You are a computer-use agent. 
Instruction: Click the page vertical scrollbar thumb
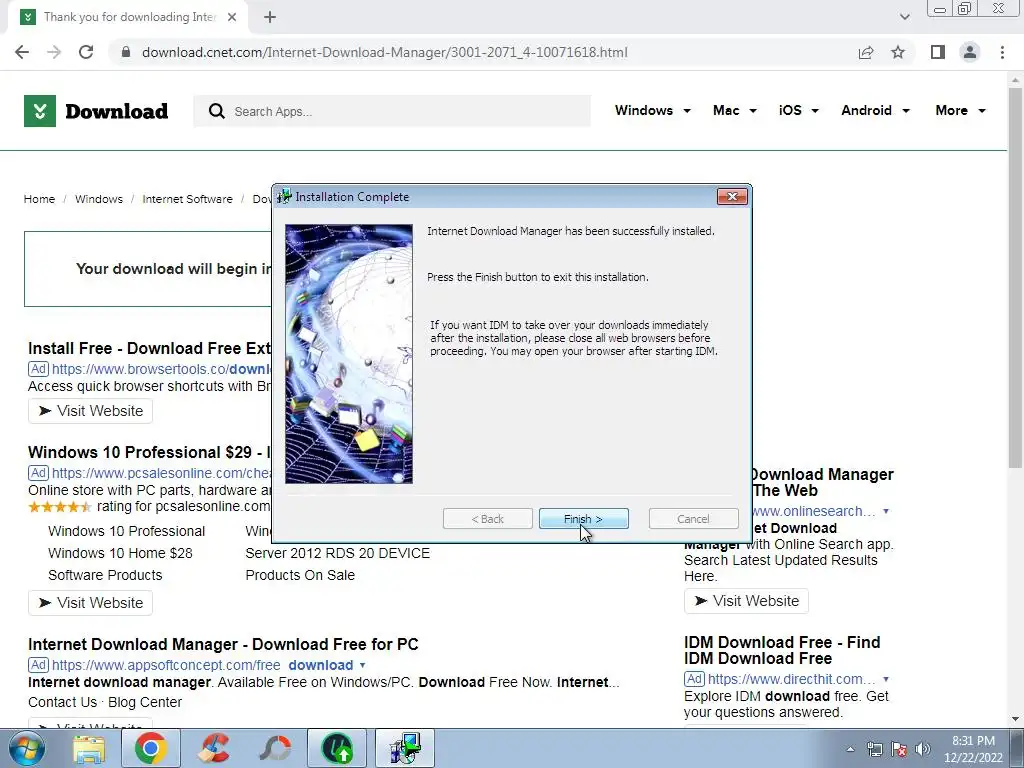(1015, 277)
